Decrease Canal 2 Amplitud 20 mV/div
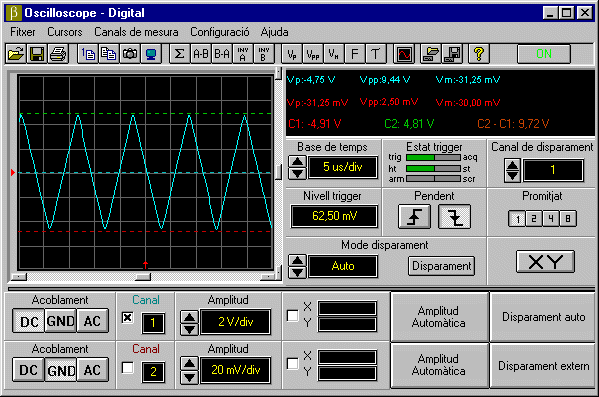The width and height of the screenshot is (599, 397). [189, 377]
